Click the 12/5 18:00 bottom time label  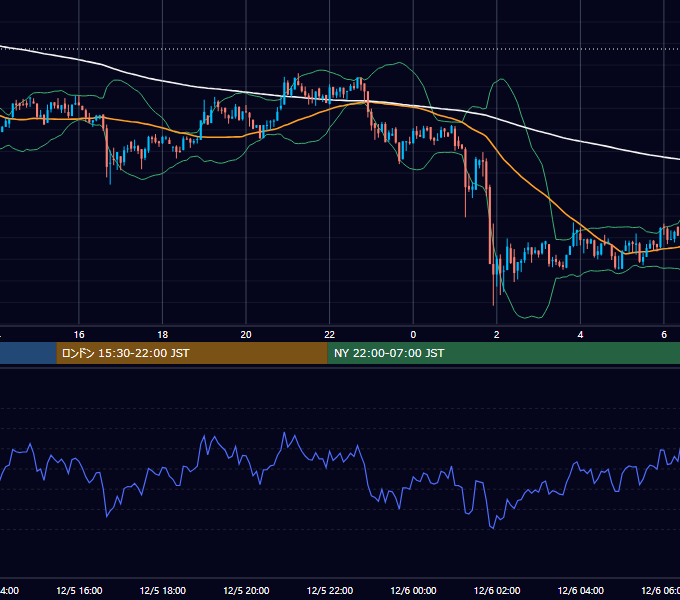pyautogui.click(x=163, y=590)
